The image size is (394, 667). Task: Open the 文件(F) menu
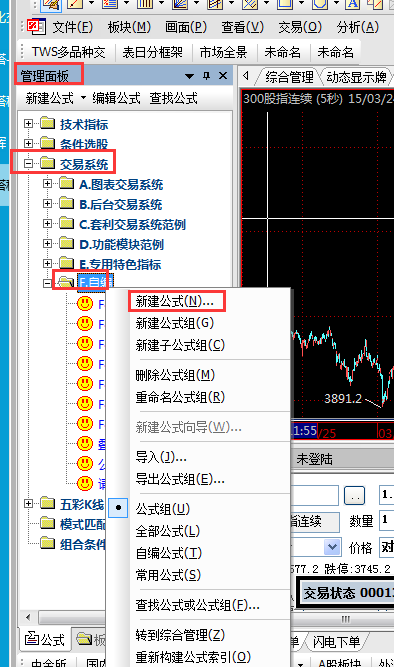(x=72, y=27)
